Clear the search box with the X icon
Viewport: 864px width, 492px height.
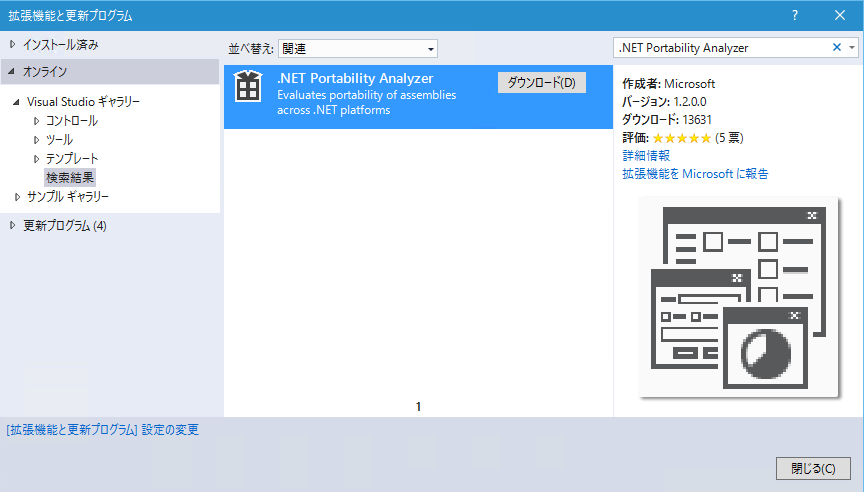tap(836, 48)
